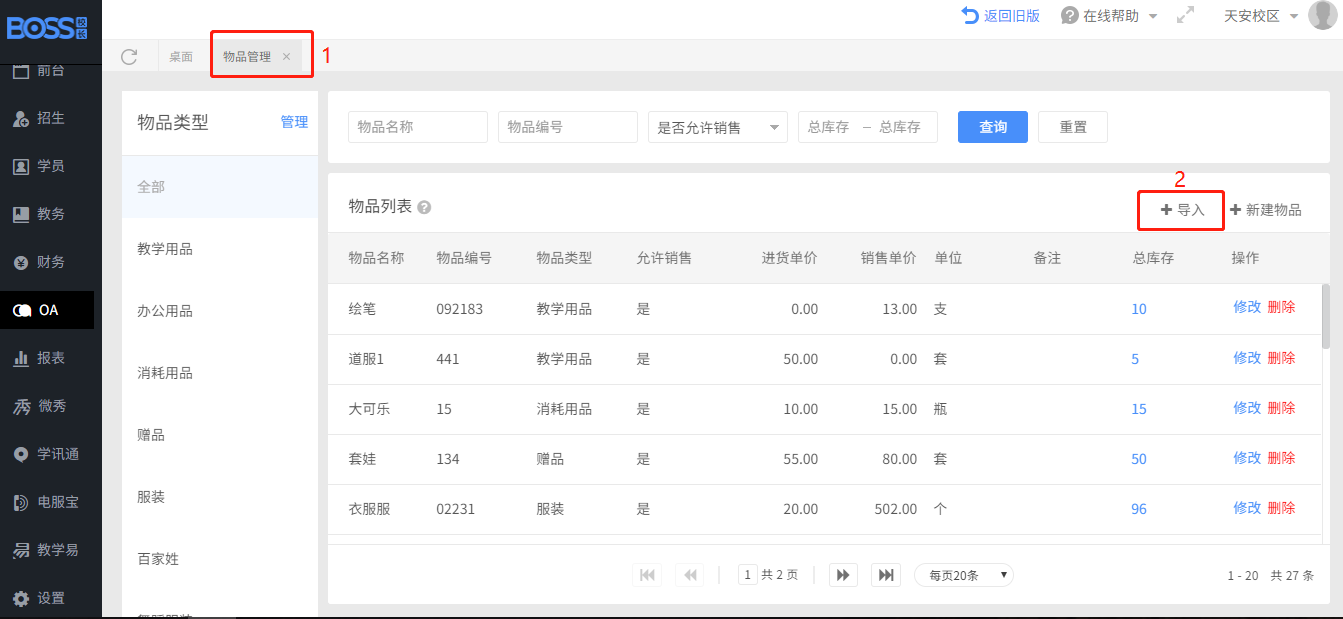
Task: Select 全部 item type
Action: point(220,187)
